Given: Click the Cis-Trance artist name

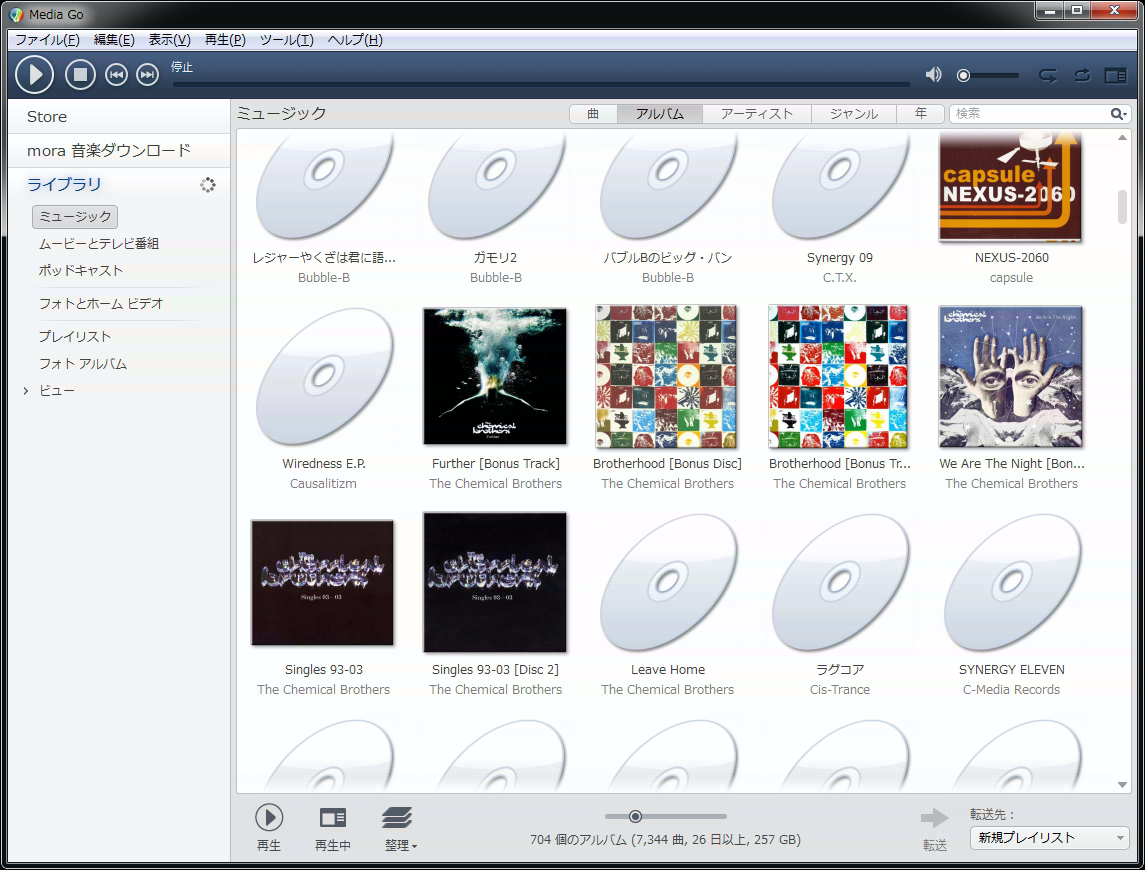Looking at the screenshot, I should (840, 690).
